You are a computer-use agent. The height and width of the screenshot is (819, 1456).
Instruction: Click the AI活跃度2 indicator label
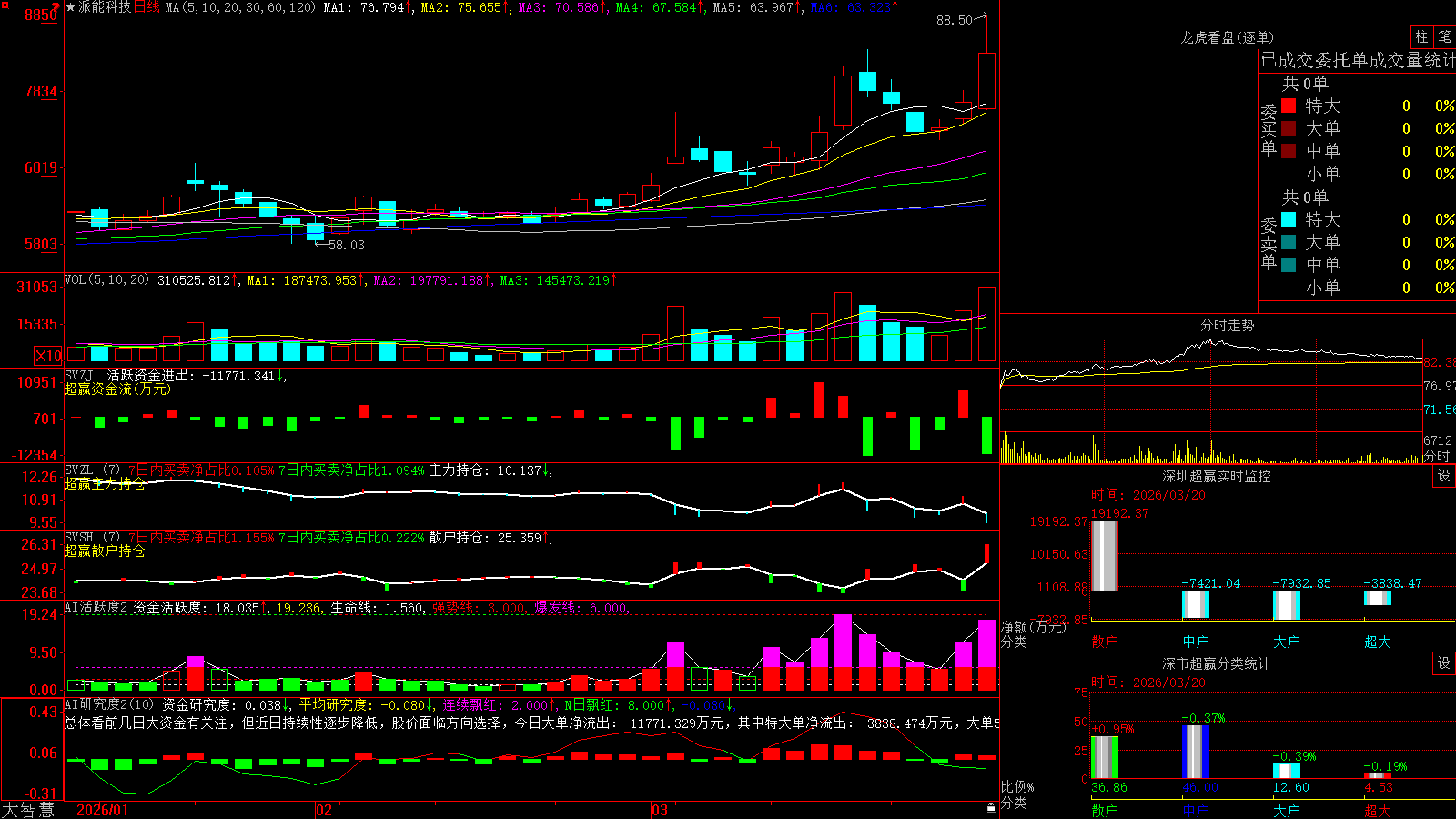(x=96, y=607)
